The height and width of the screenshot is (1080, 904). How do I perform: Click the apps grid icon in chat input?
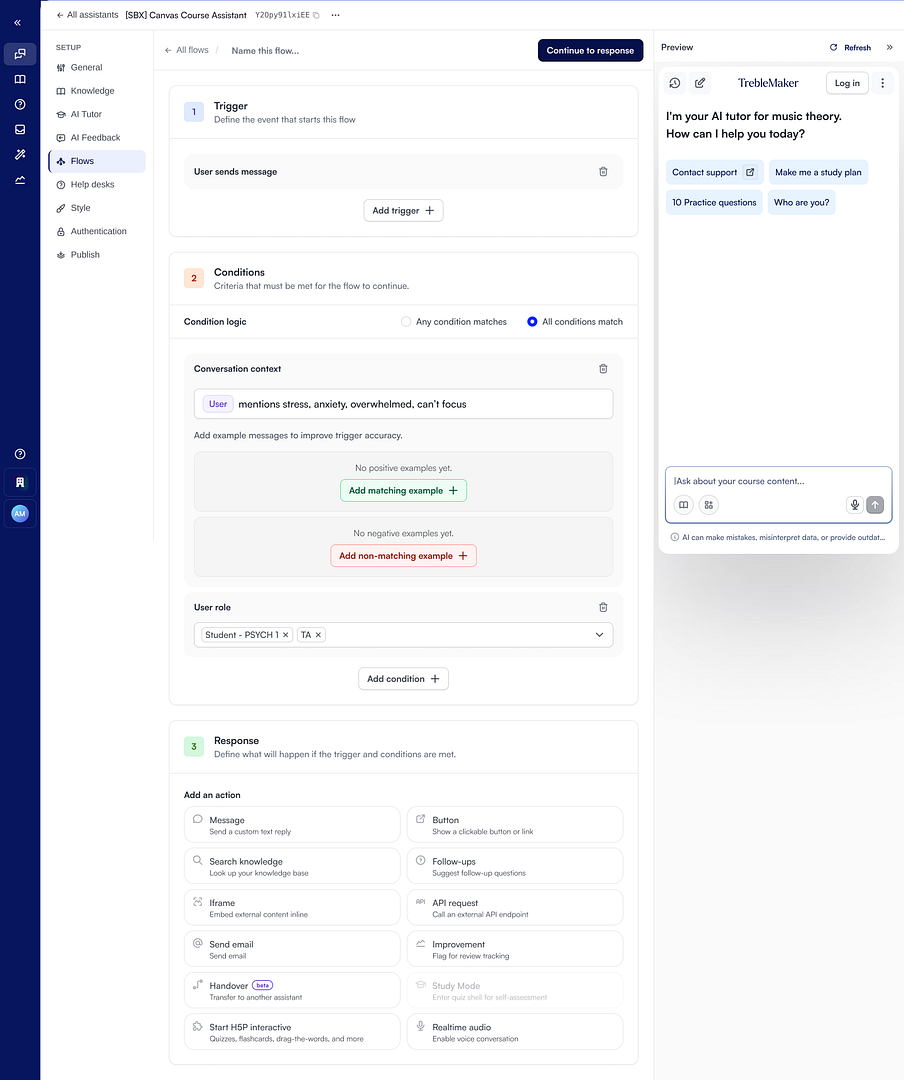(x=708, y=505)
